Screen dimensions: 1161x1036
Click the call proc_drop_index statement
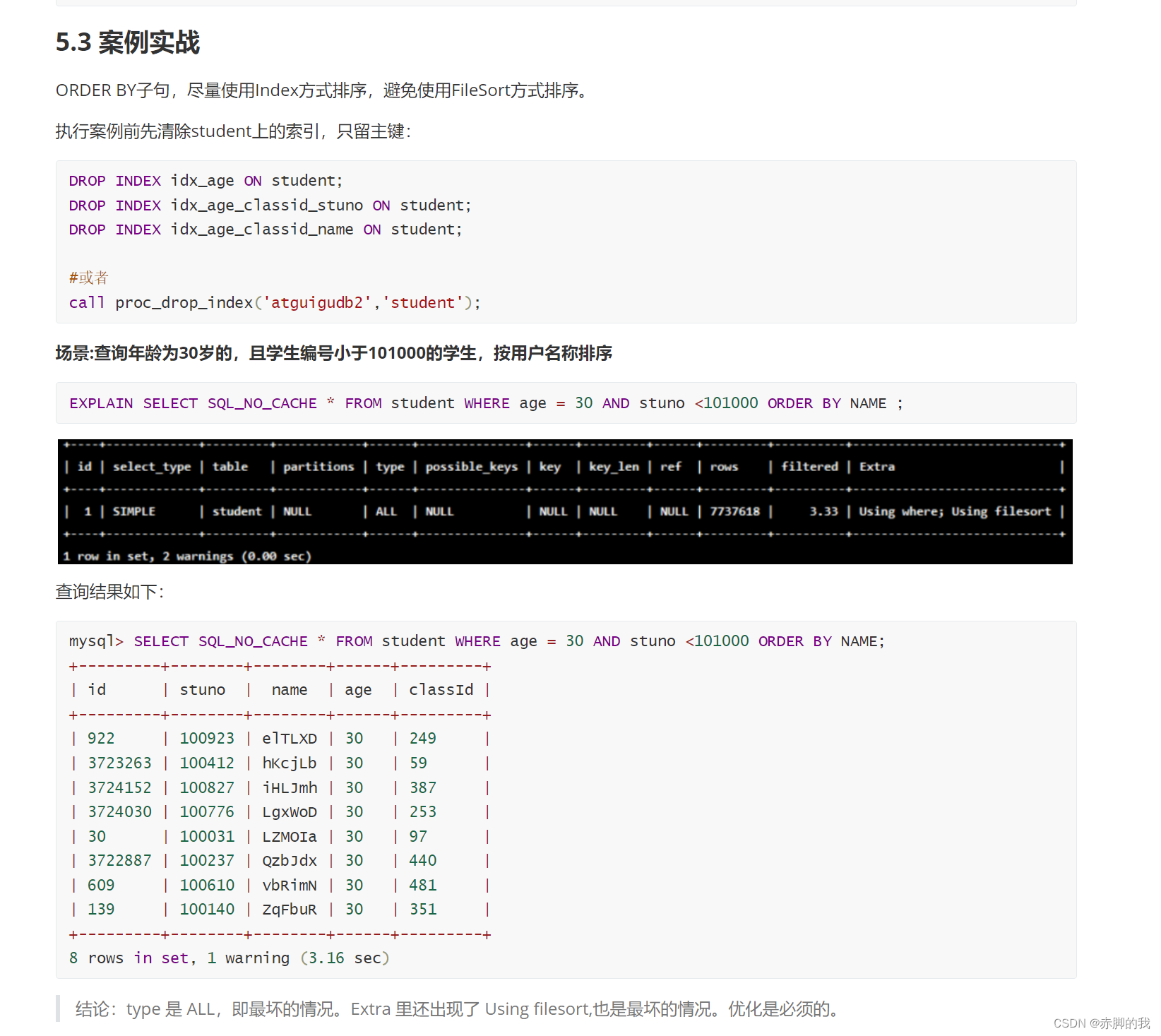pos(275,303)
